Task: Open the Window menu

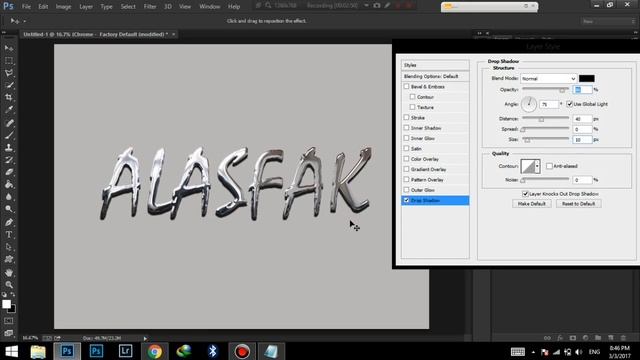Action: point(209,7)
